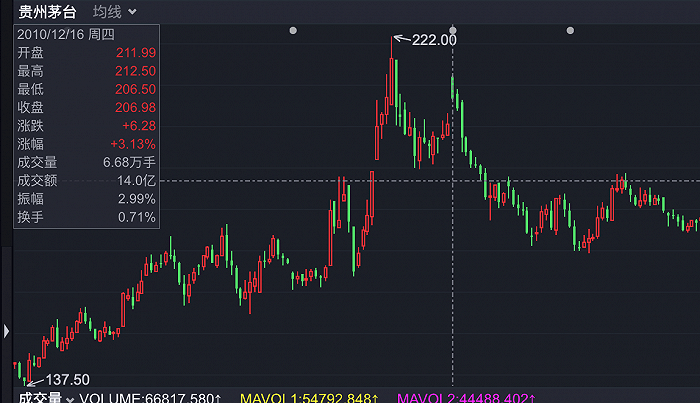Click the marker dot on the crosshair line
The height and width of the screenshot is (403, 700).
pyautogui.click(x=453, y=30)
